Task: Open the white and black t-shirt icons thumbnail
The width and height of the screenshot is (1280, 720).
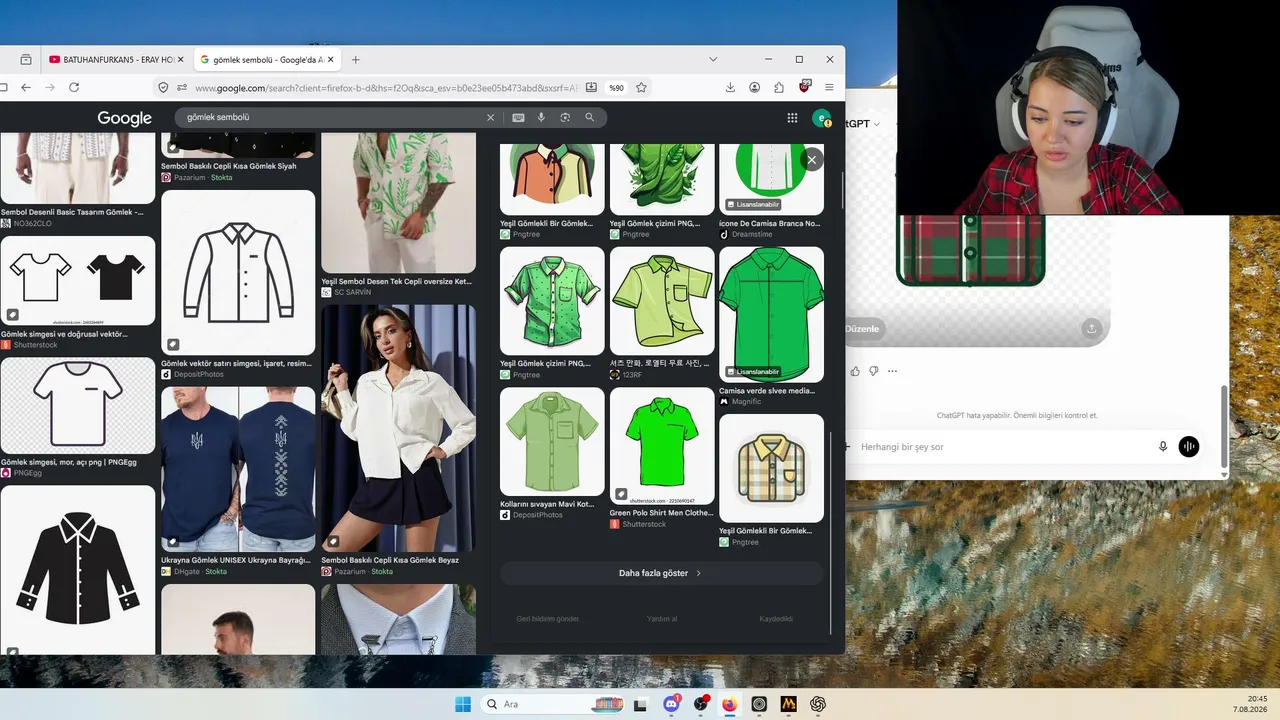Action: point(78,281)
